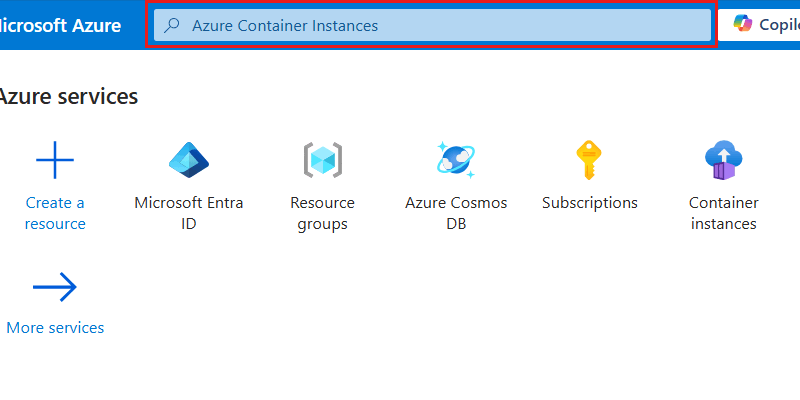Click the Azure services section heading
800x400 pixels.
67,96
